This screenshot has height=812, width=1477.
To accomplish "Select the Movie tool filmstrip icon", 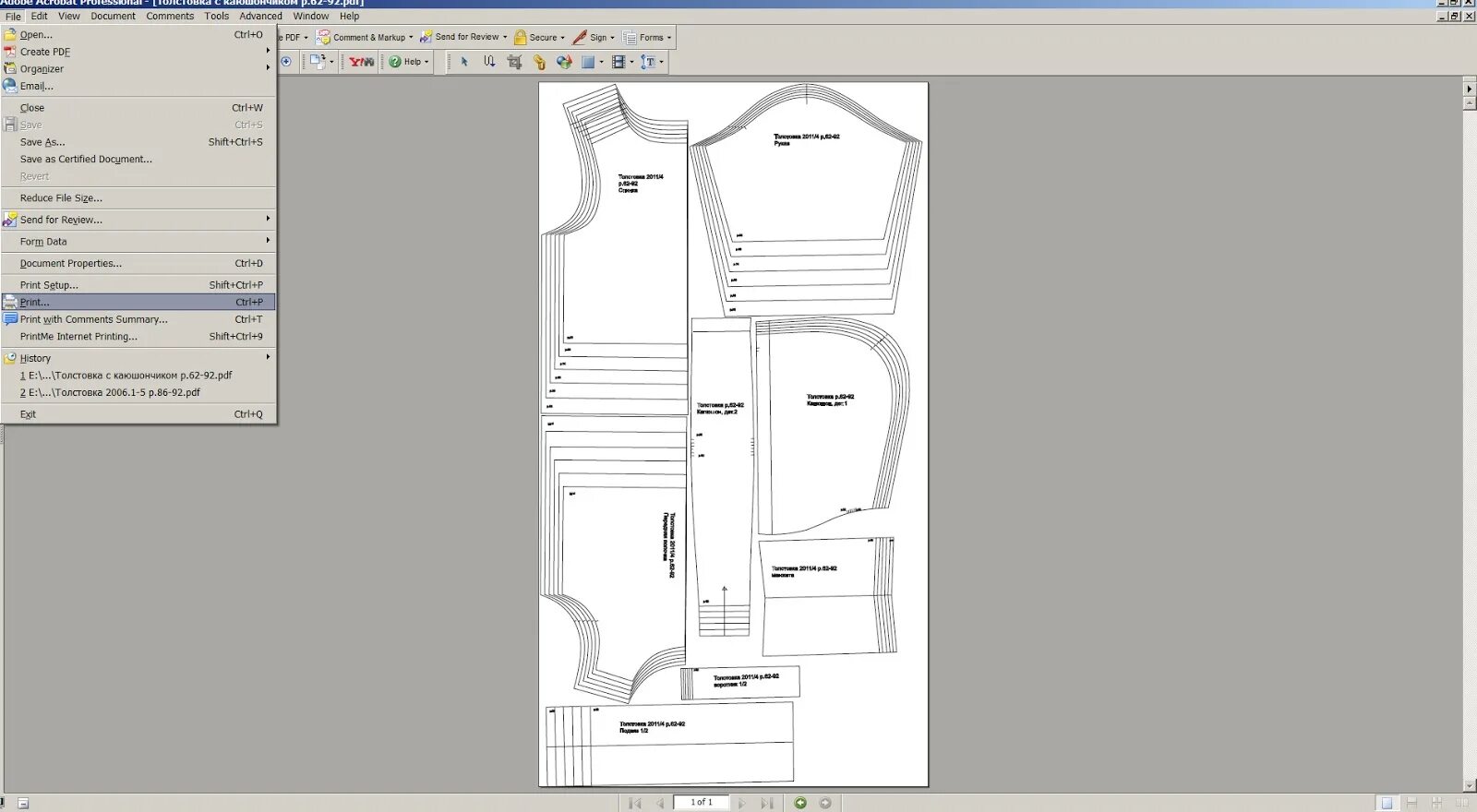I will (x=618, y=62).
